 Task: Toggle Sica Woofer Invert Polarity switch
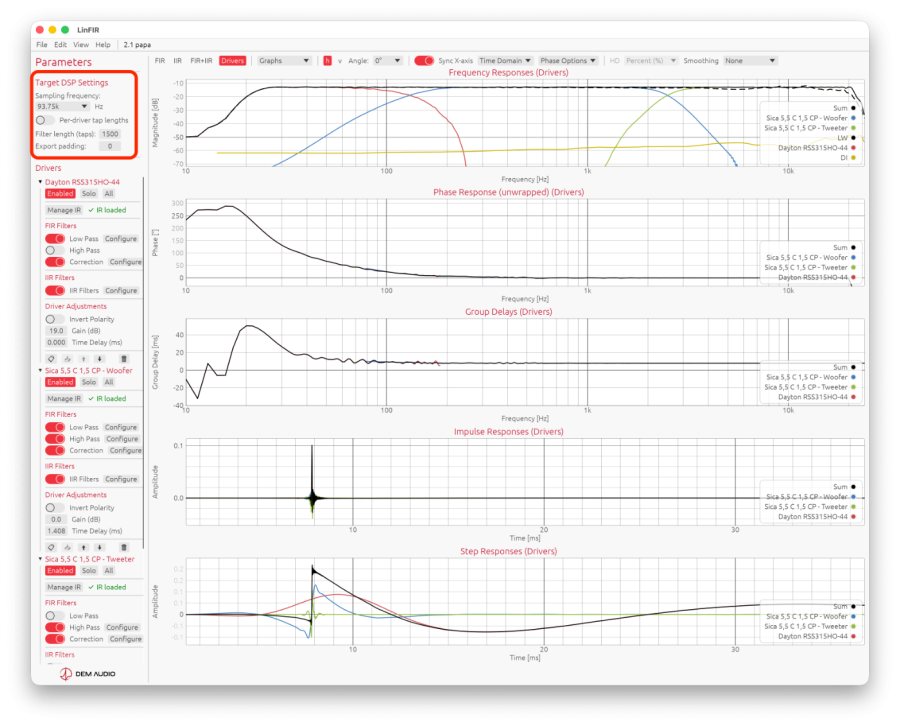(x=55, y=507)
